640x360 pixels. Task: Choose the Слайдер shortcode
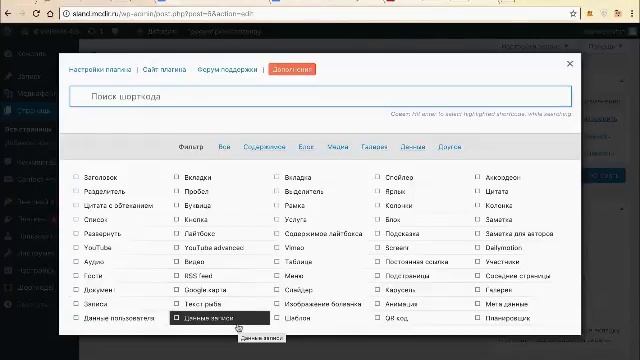tap(298, 290)
